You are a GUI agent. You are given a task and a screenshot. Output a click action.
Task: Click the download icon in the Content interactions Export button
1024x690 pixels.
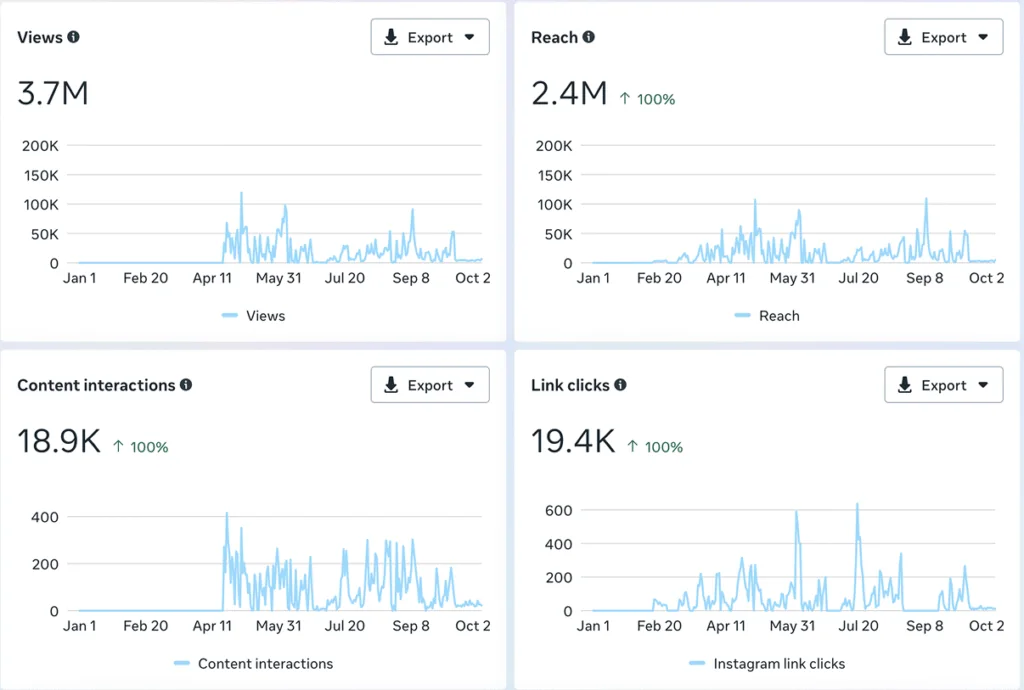click(391, 385)
